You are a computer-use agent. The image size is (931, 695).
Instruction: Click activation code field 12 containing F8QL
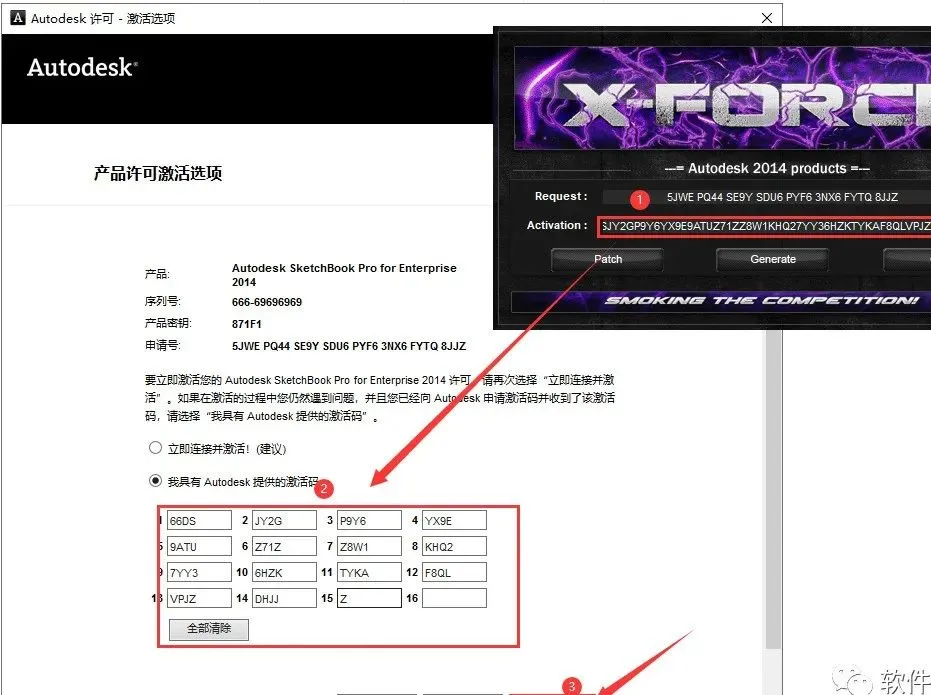(454, 572)
